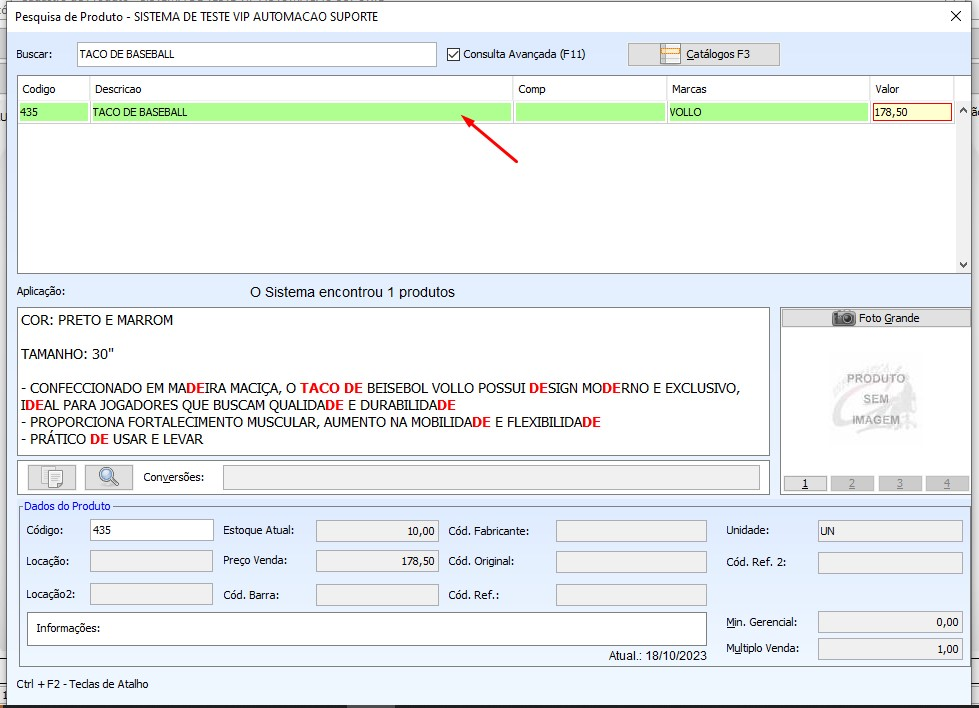Click the Aplicação description text area
The width and height of the screenshot is (979, 708).
(393, 381)
